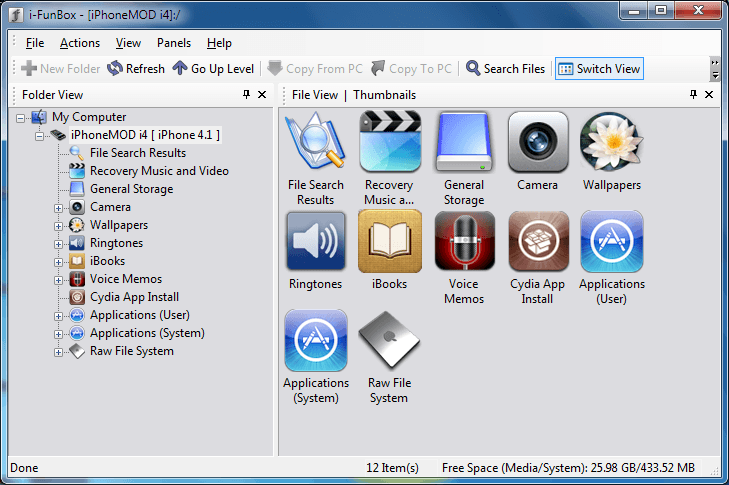Open the iBooks thumbnail icon

[x=389, y=241]
